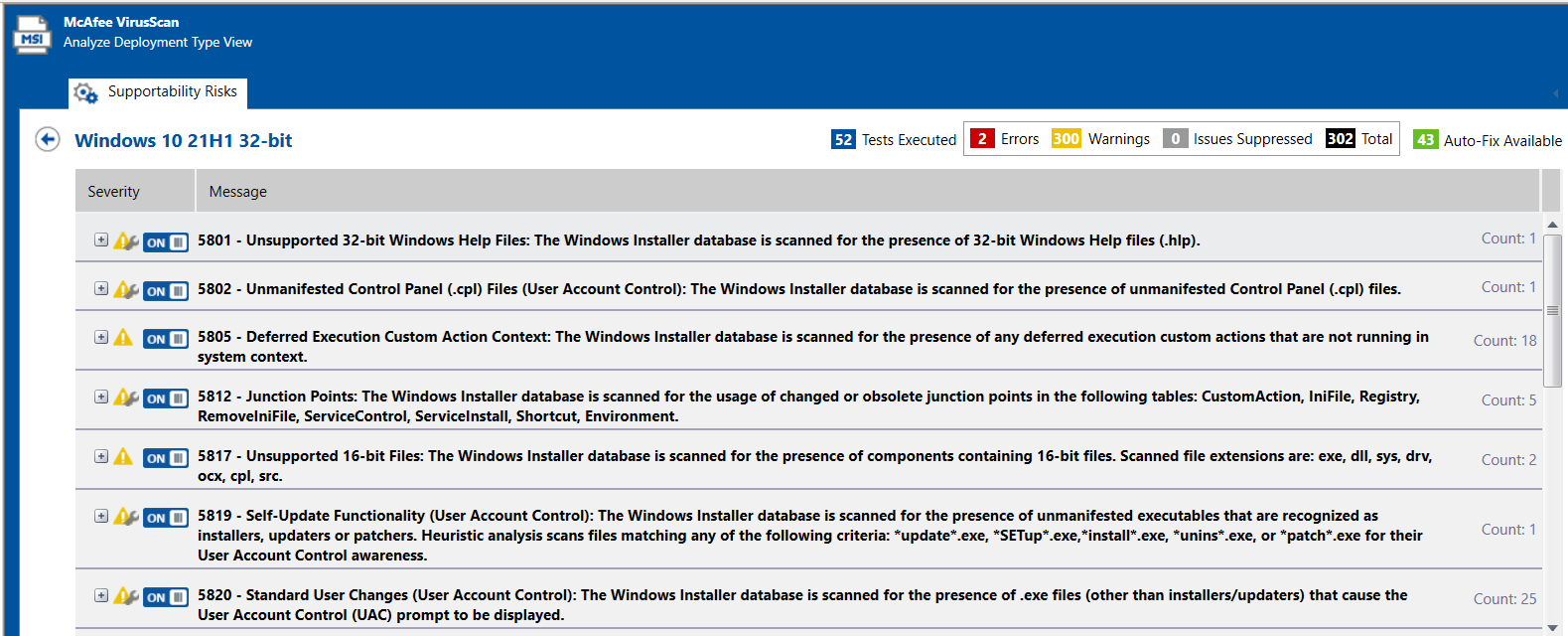Select the 5820 Standard User Changes message

tap(802, 605)
